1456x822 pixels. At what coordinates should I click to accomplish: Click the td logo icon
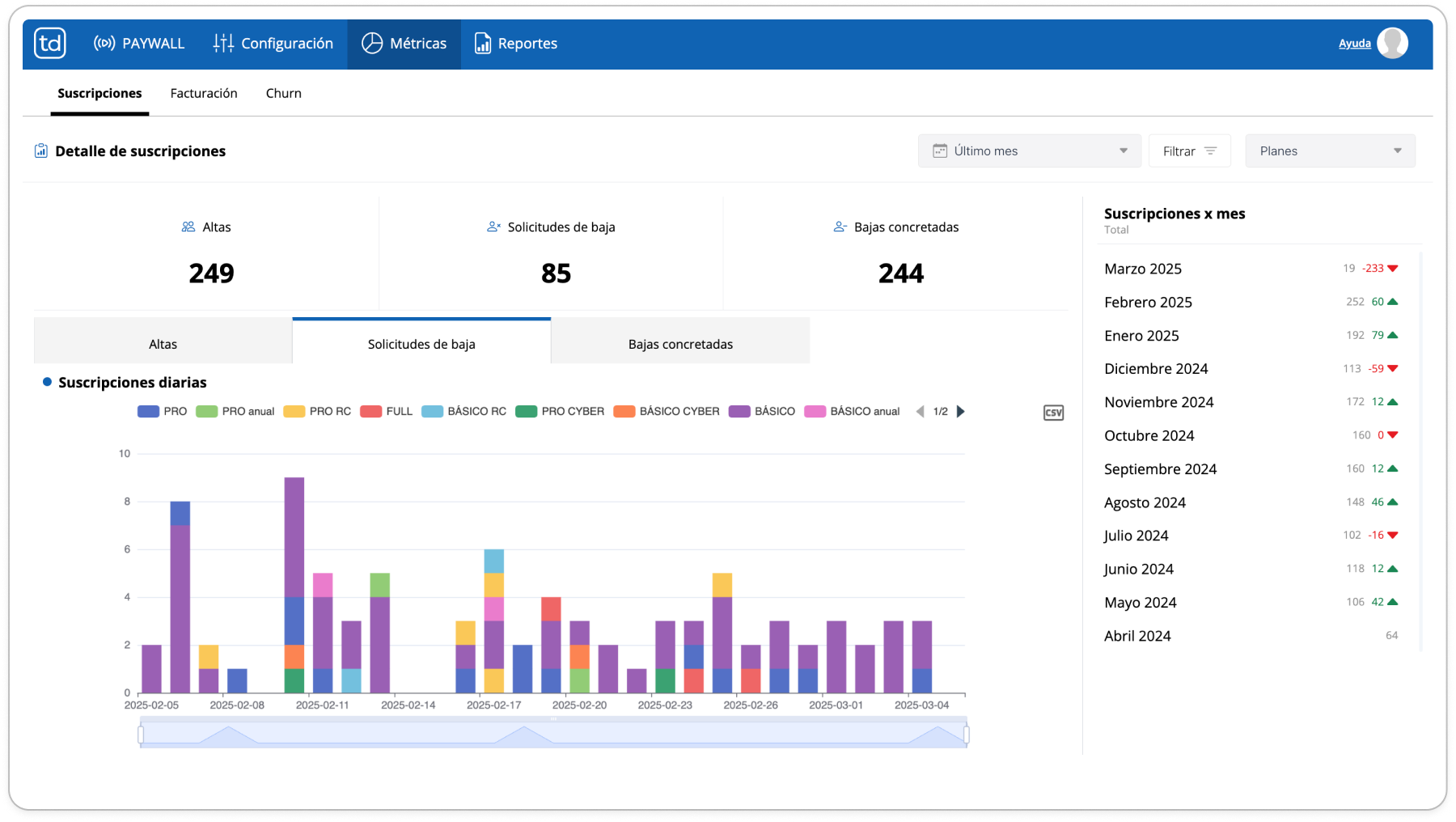pyautogui.click(x=50, y=44)
